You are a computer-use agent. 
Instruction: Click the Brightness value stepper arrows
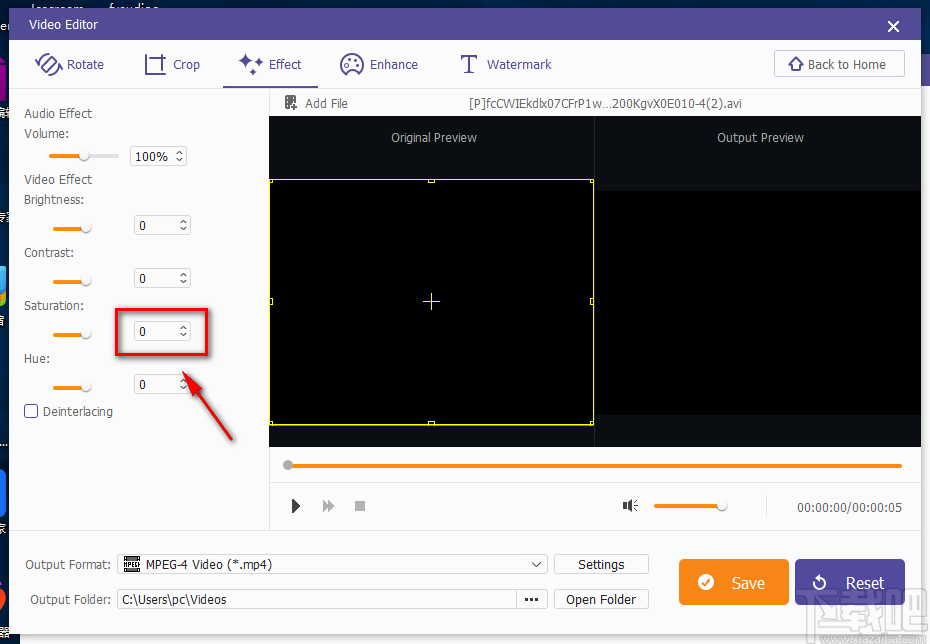click(183, 225)
